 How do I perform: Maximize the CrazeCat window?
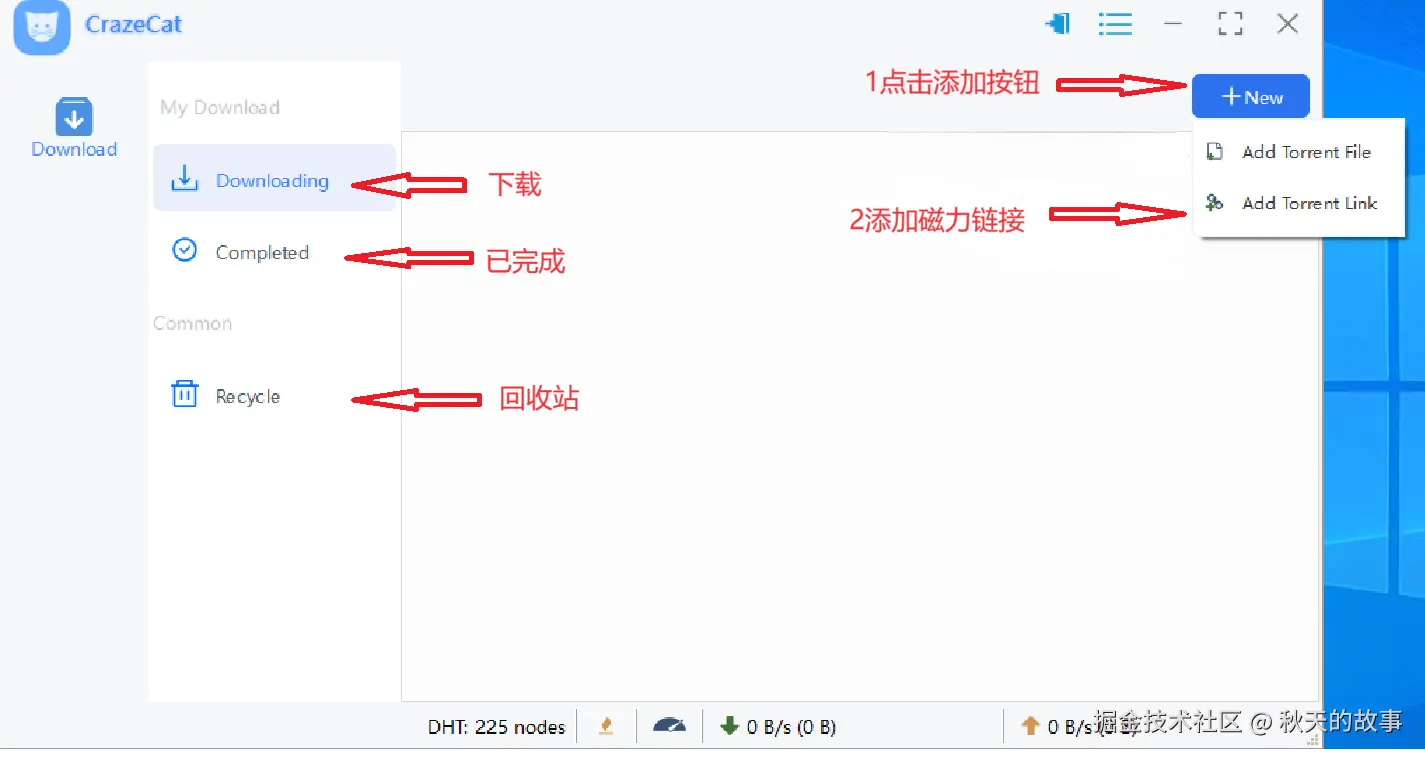click(x=1230, y=24)
